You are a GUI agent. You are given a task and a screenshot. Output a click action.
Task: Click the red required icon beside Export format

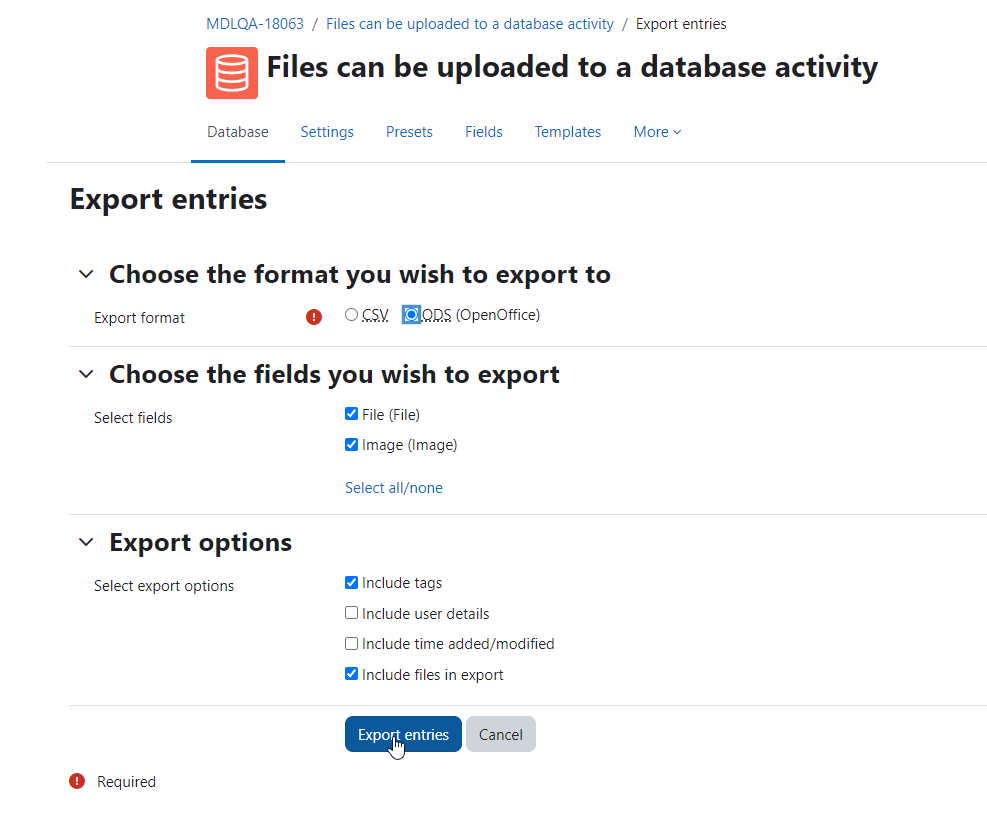click(313, 317)
